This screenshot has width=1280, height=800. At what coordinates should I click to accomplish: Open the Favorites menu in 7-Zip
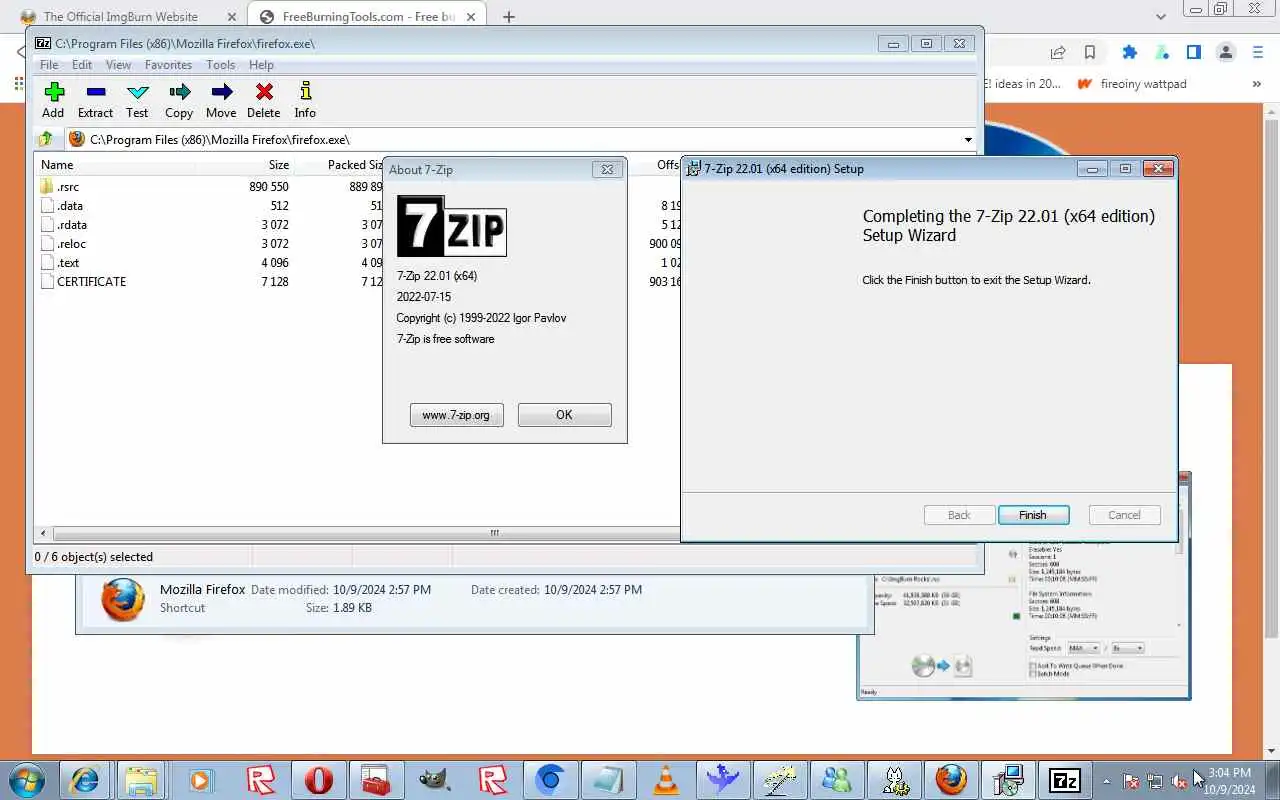(x=168, y=65)
